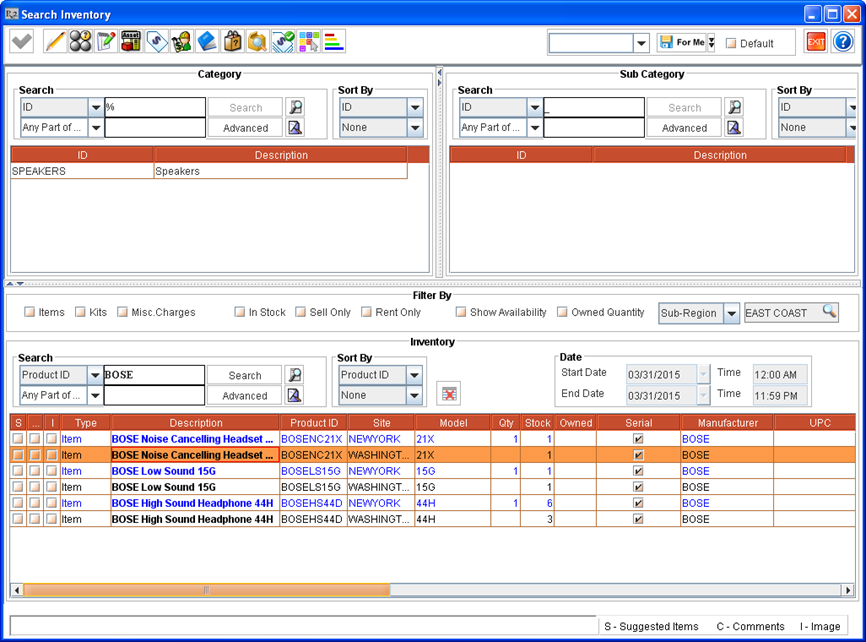Screen dimensions: 866x642
Task: Select BOSE Low Sound 15G NEWYORK row
Action: coord(432,471)
